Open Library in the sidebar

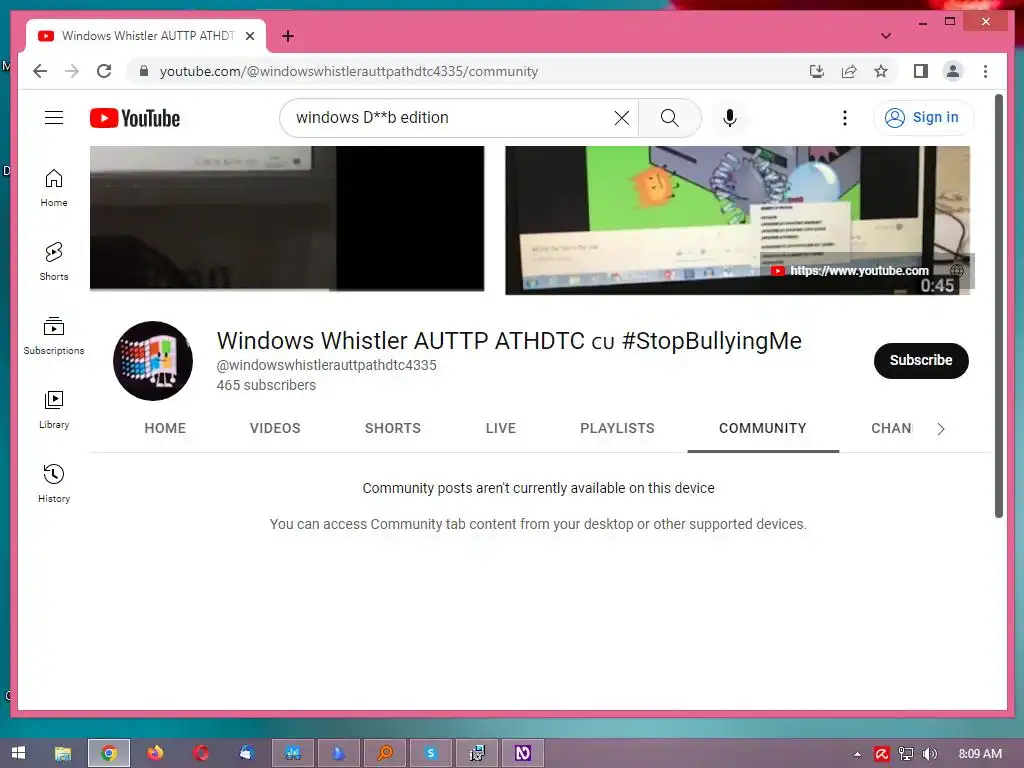[54, 409]
